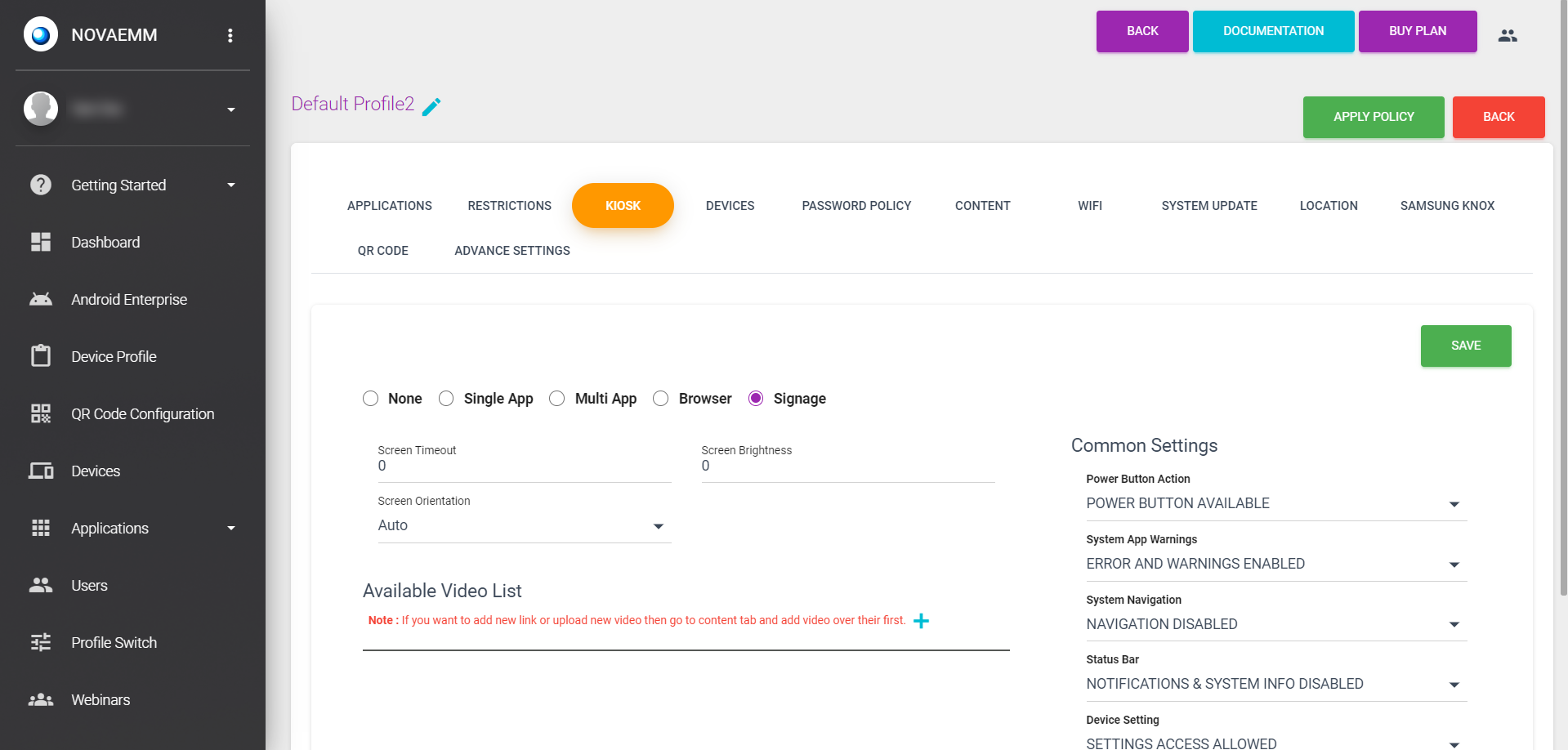Click the BUY PLAN button
The height and width of the screenshot is (750, 1568).
[x=1418, y=31]
